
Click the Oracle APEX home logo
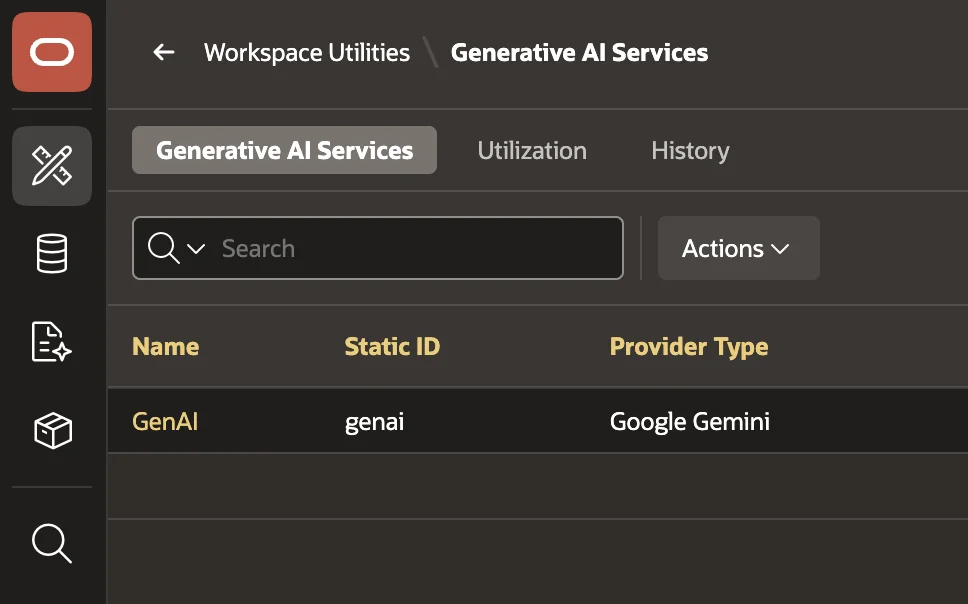pyautogui.click(x=52, y=52)
